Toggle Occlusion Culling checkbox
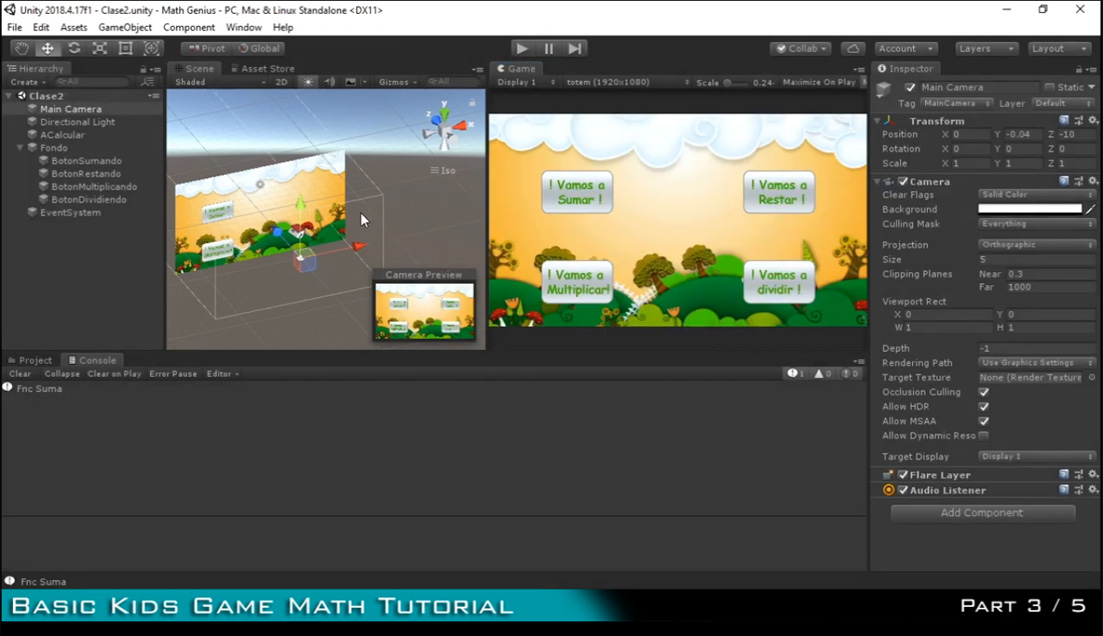 pyautogui.click(x=984, y=392)
